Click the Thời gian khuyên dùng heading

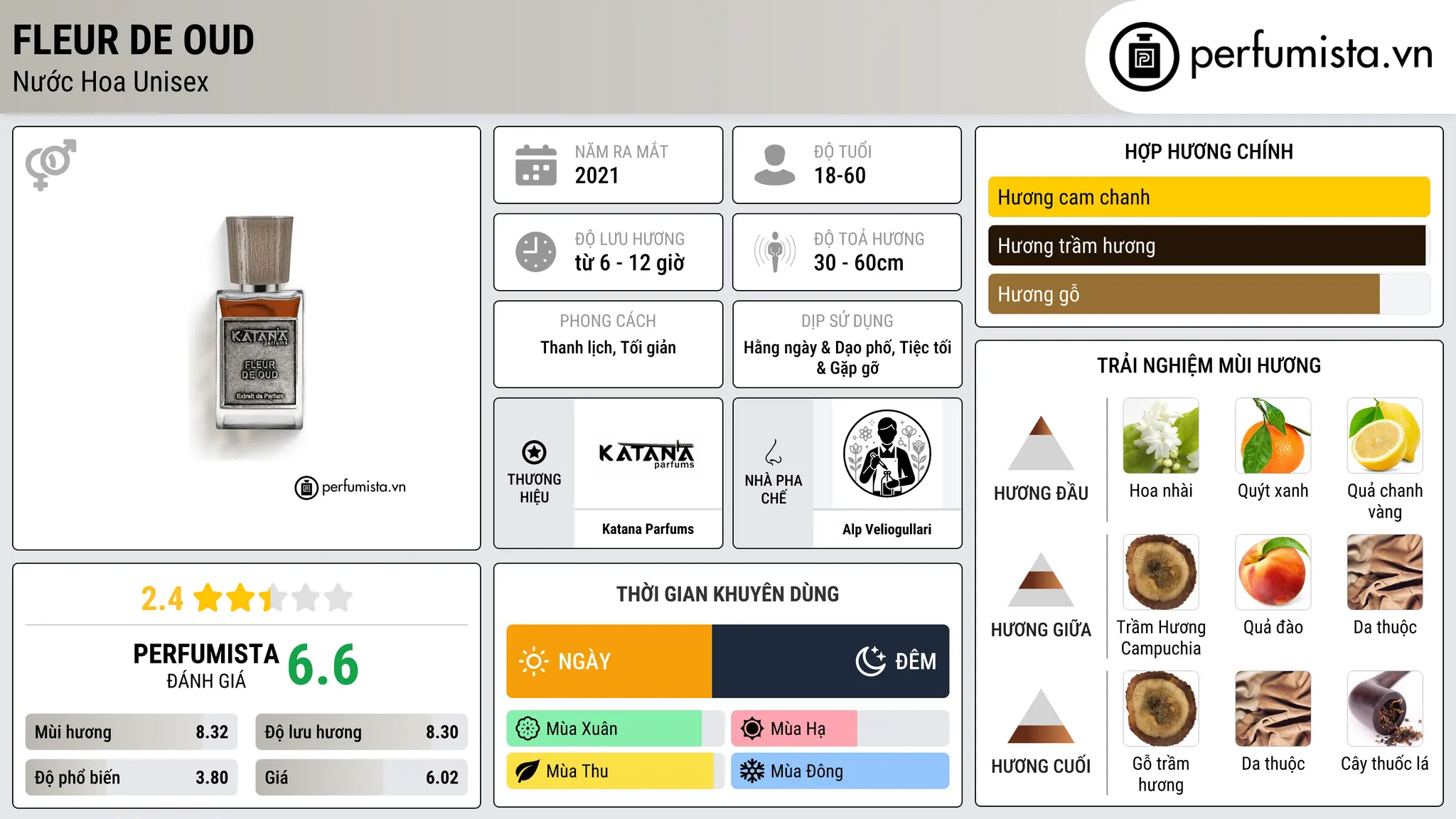[728, 594]
